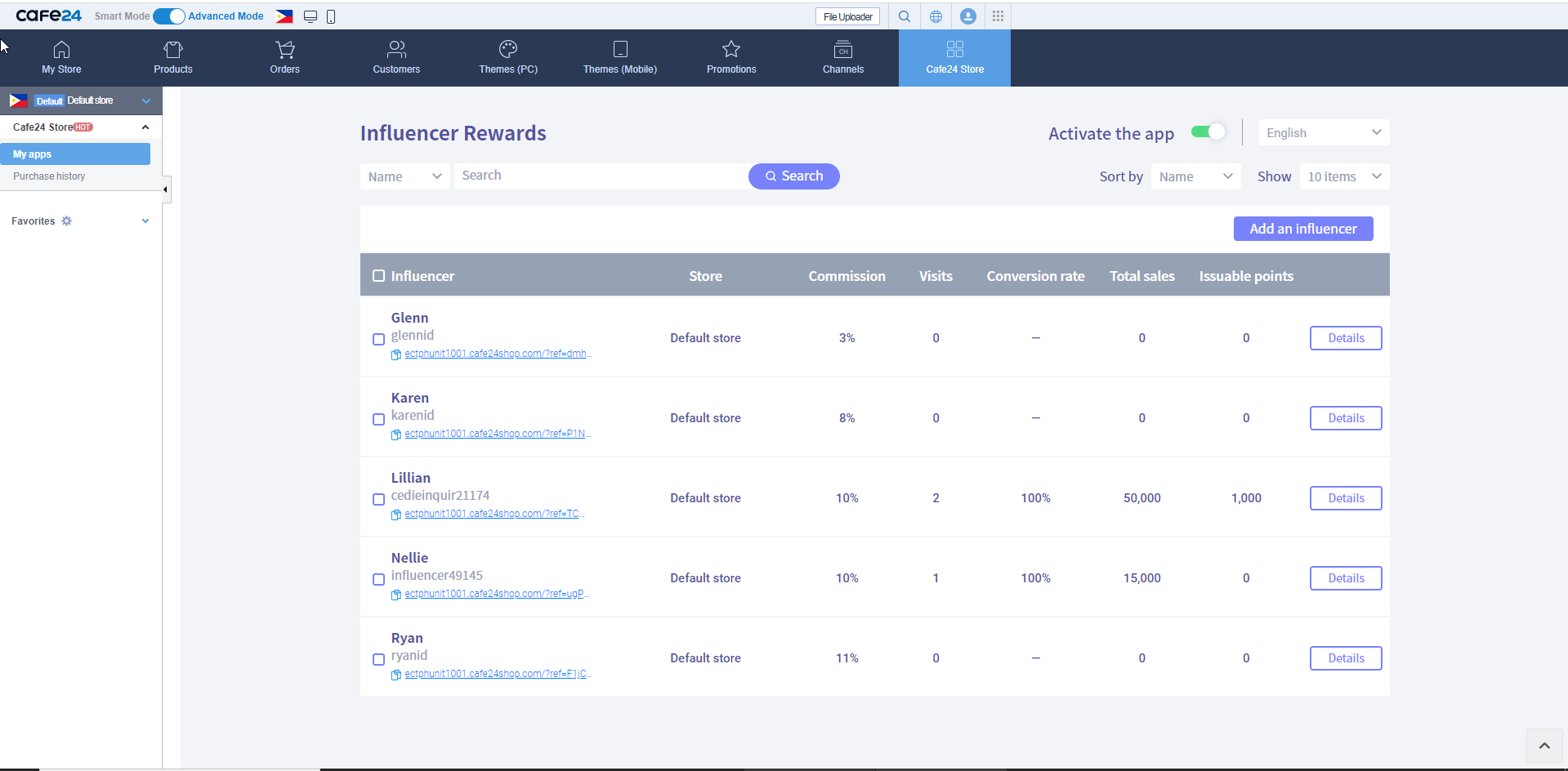Check the box for Lillian's row
The image size is (1568, 771).
(x=378, y=499)
